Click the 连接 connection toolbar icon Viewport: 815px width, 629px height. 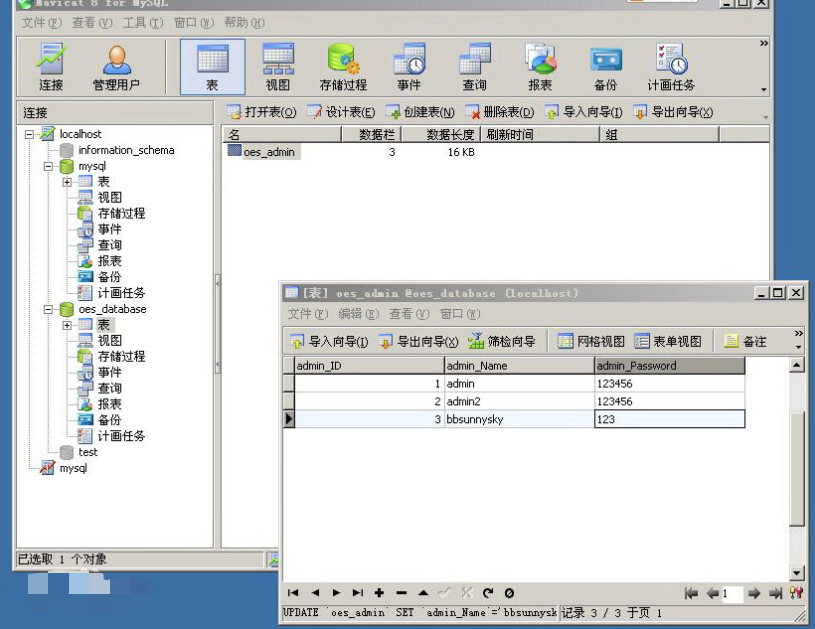click(51, 68)
